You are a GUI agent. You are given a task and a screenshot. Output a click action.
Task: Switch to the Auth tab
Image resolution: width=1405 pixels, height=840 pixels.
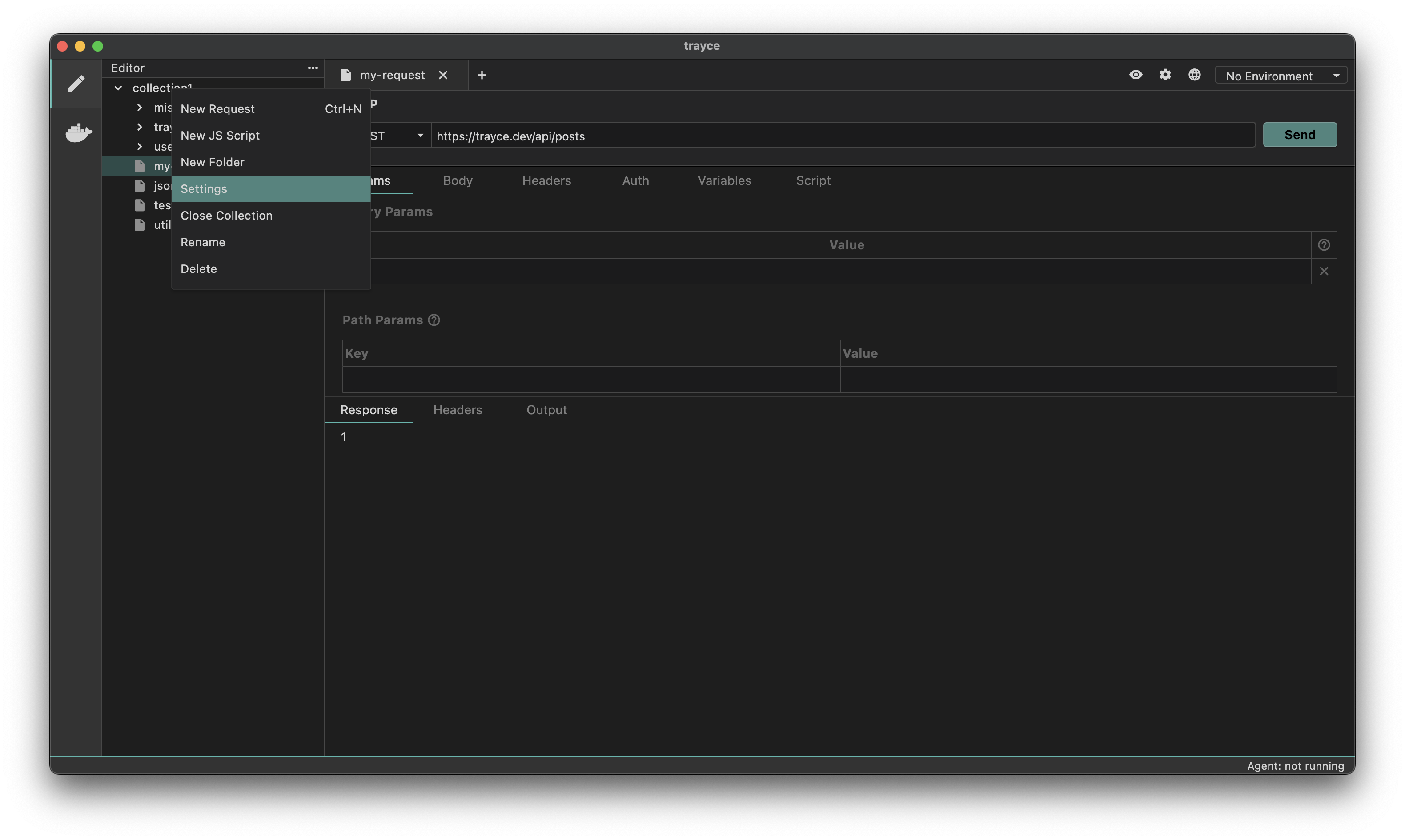[635, 180]
